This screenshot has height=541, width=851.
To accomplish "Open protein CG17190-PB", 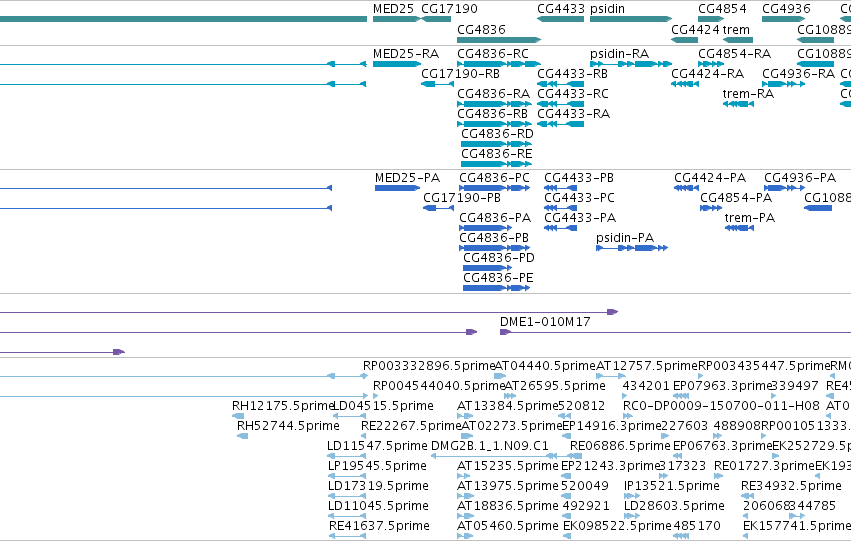I will (x=462, y=198).
